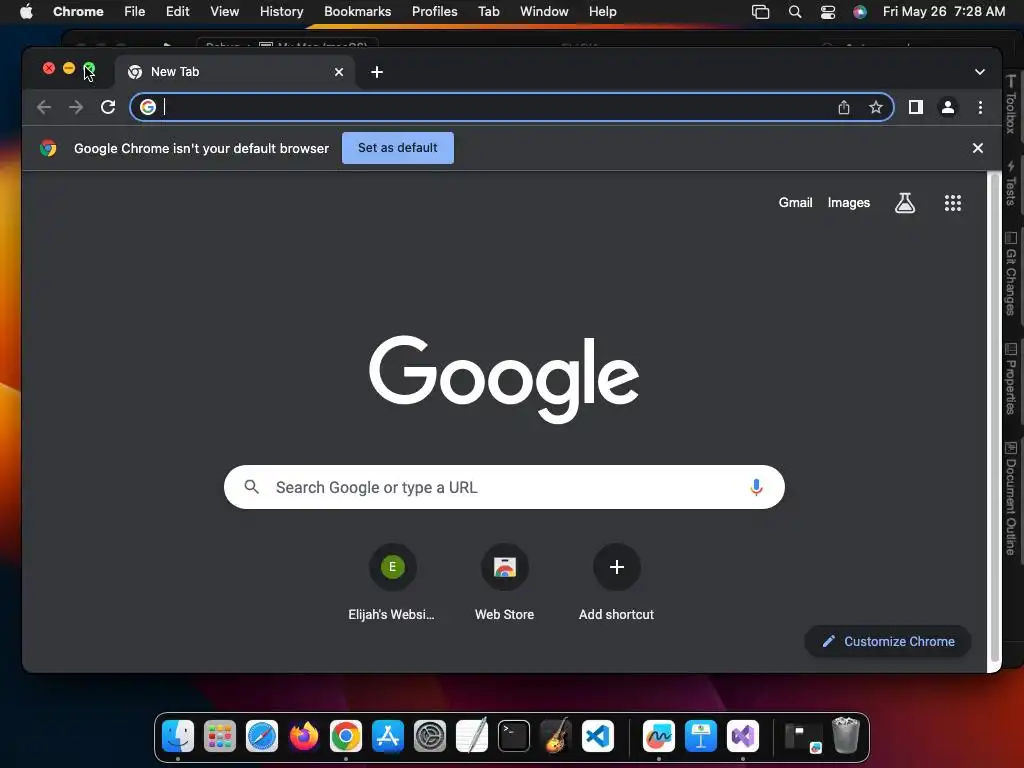
Task: Launch GarageBand from the Dock
Action: pos(556,736)
